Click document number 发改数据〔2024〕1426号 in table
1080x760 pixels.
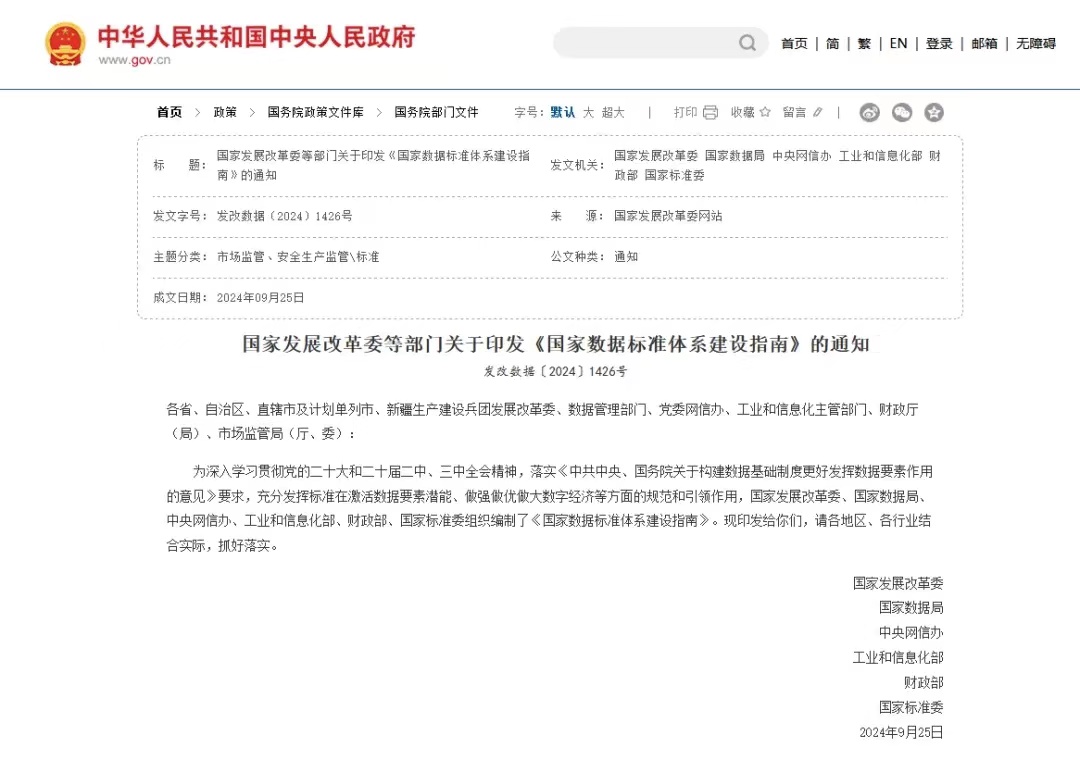click(284, 216)
